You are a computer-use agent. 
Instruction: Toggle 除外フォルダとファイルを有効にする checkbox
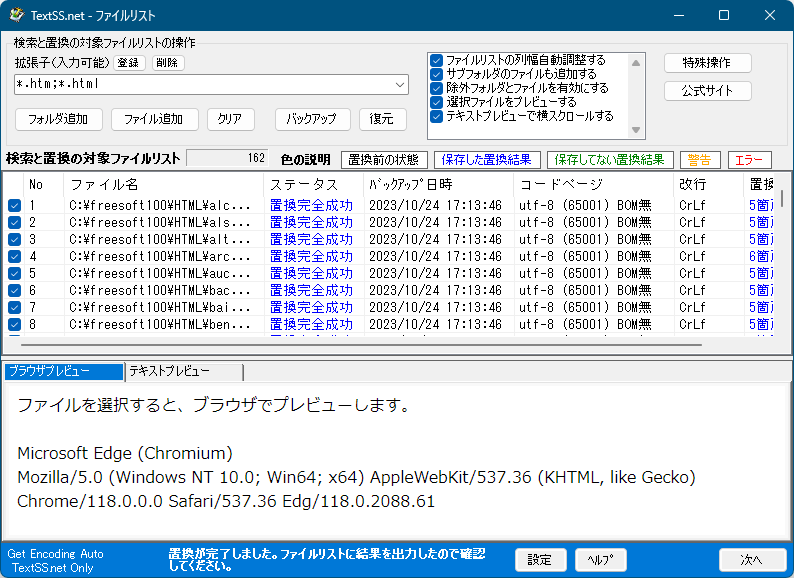tap(436, 89)
